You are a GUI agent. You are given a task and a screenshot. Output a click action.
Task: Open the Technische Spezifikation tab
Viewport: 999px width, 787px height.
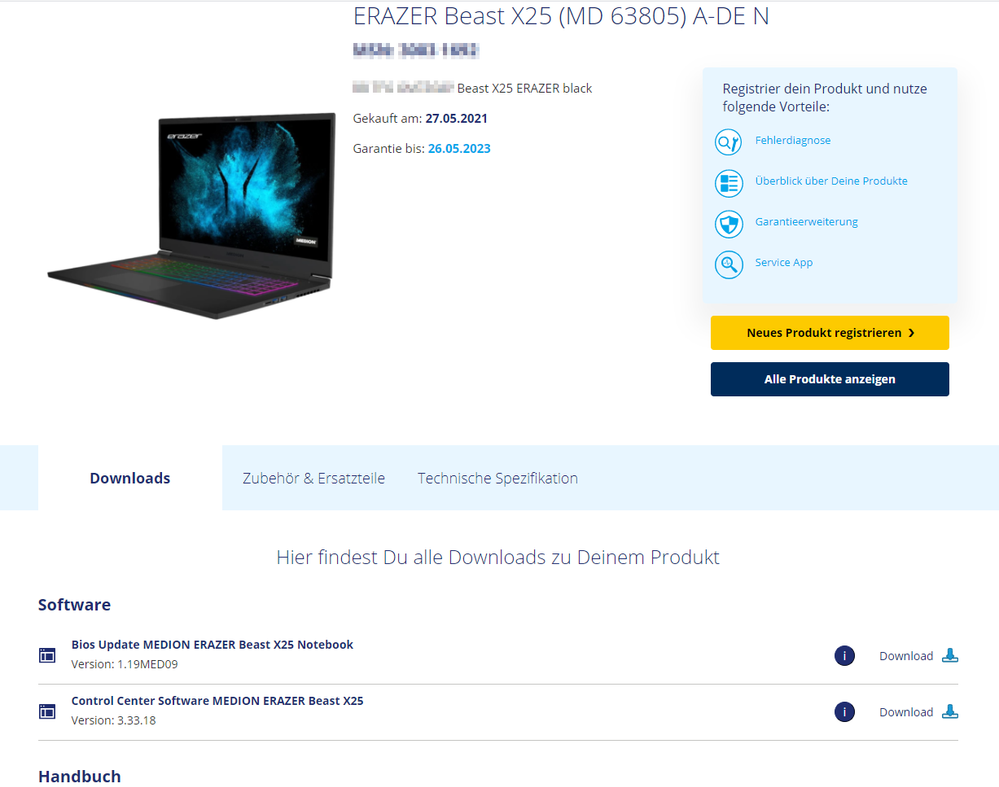pos(498,478)
